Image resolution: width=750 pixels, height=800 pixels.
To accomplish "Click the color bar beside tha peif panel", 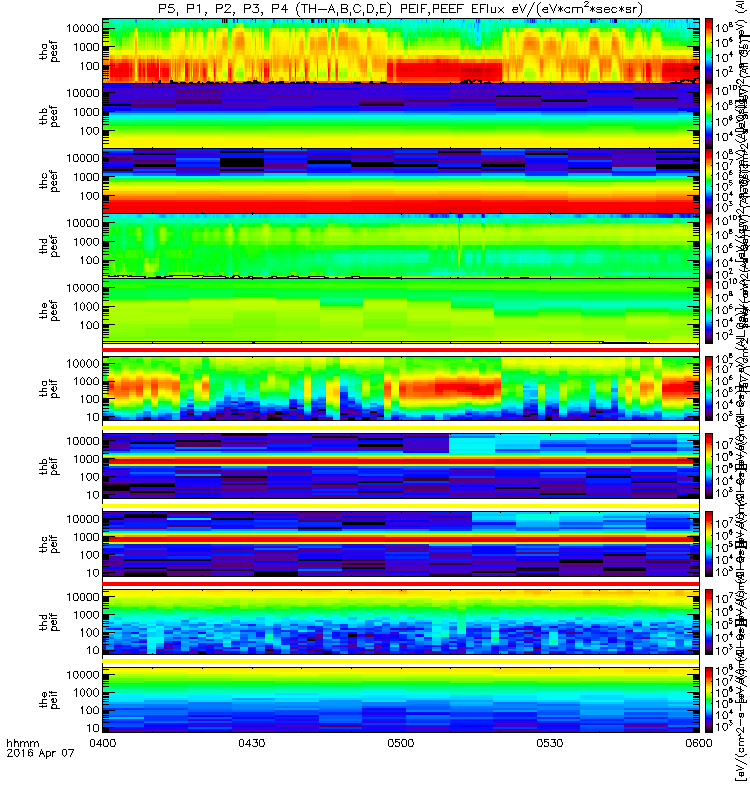I will (709, 388).
